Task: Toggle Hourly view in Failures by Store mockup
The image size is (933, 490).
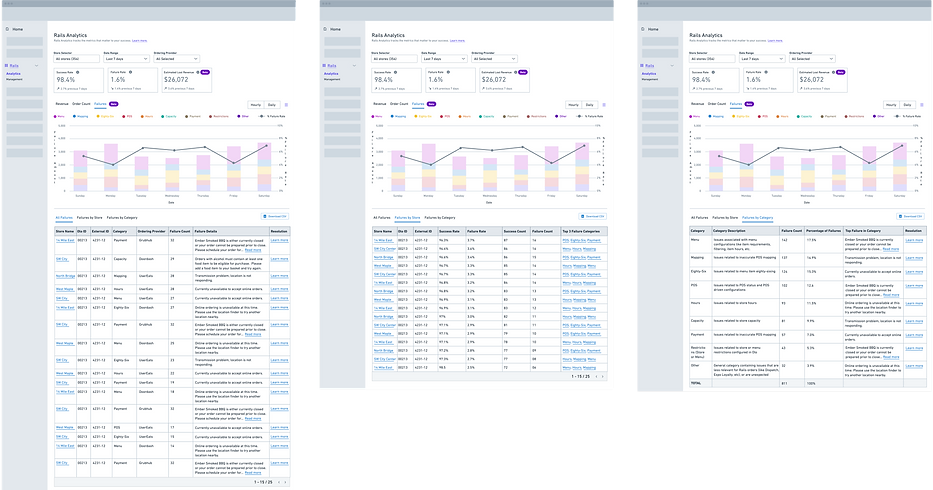Action: tap(574, 105)
